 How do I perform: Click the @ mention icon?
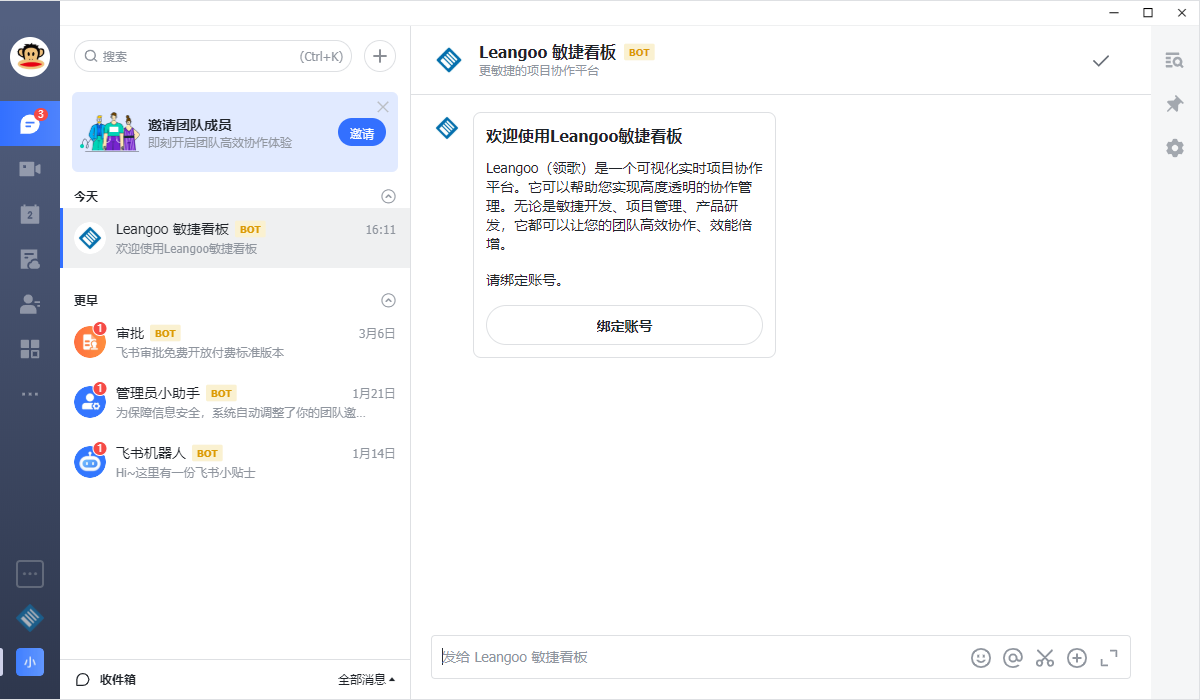click(x=1013, y=658)
